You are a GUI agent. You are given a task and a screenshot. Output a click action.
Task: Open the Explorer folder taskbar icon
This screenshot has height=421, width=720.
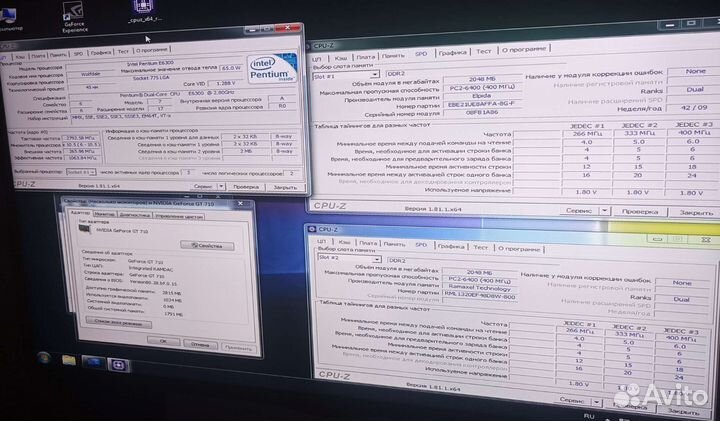pos(69,360)
